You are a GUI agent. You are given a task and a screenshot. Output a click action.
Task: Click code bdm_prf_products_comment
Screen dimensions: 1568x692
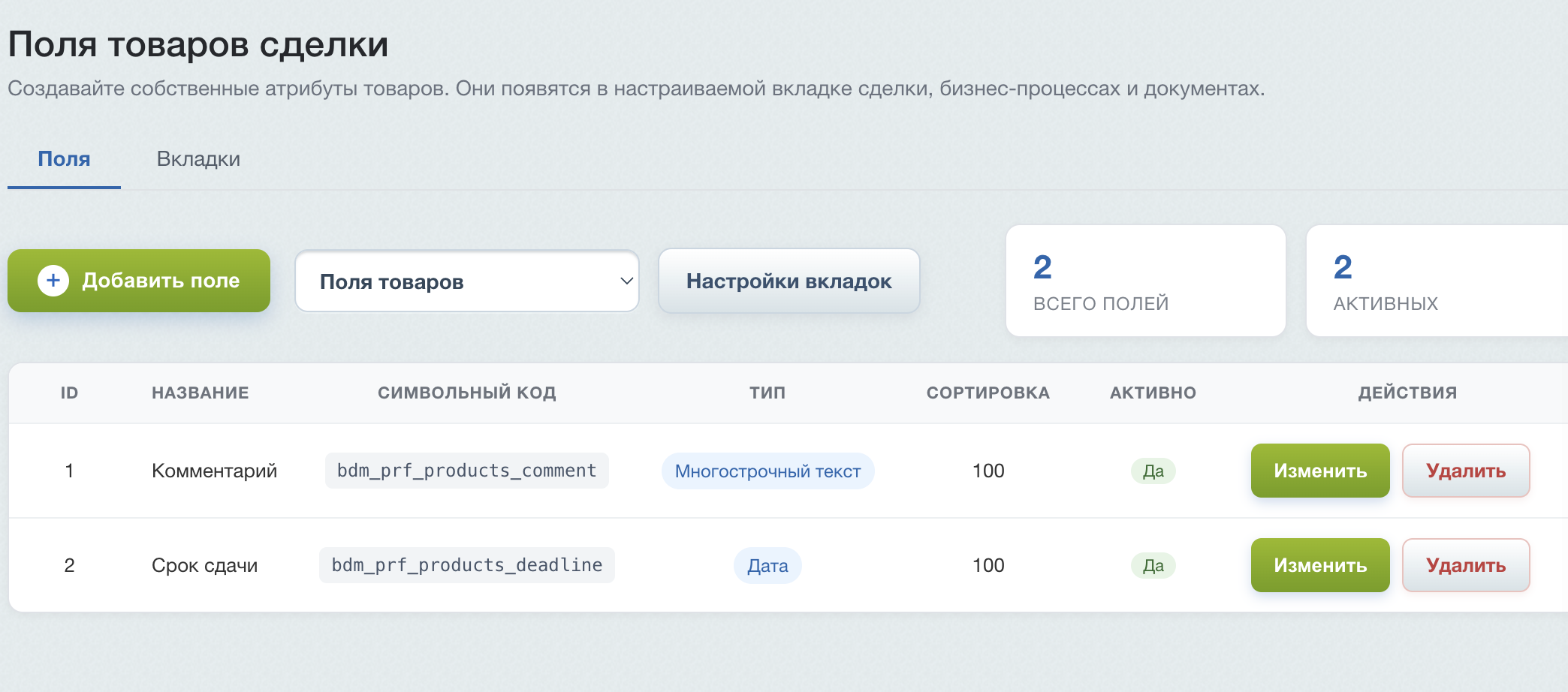467,471
